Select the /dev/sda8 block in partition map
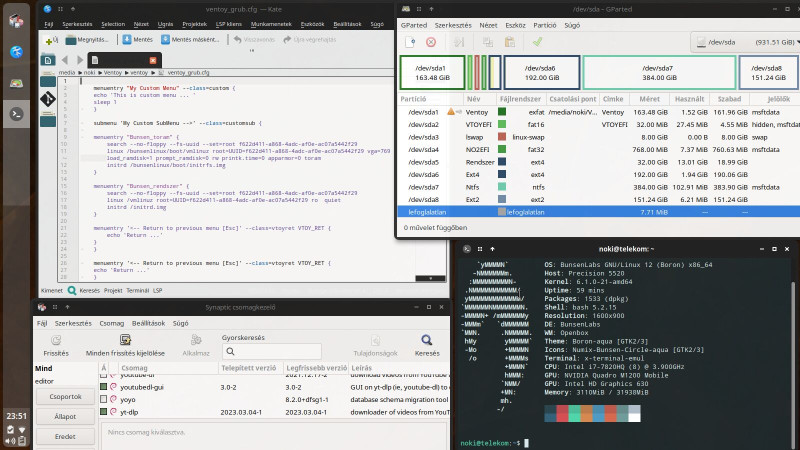The width and height of the screenshot is (800, 450). tap(768, 72)
